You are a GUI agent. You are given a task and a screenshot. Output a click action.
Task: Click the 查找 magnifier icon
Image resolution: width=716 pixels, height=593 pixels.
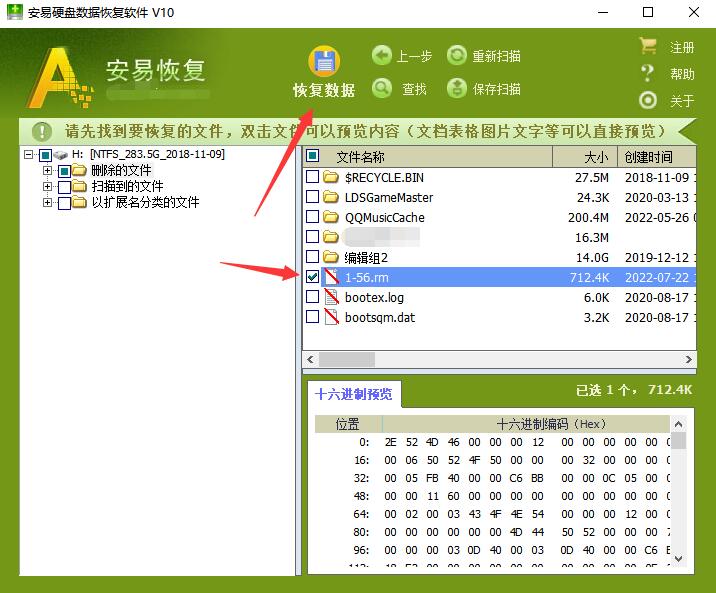[382, 88]
